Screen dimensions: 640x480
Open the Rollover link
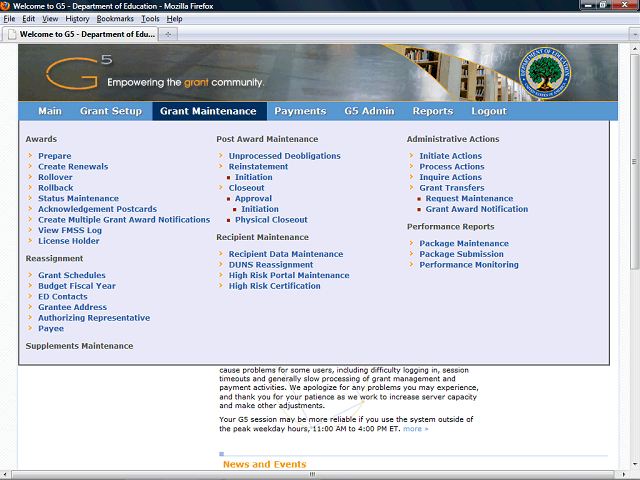55,177
